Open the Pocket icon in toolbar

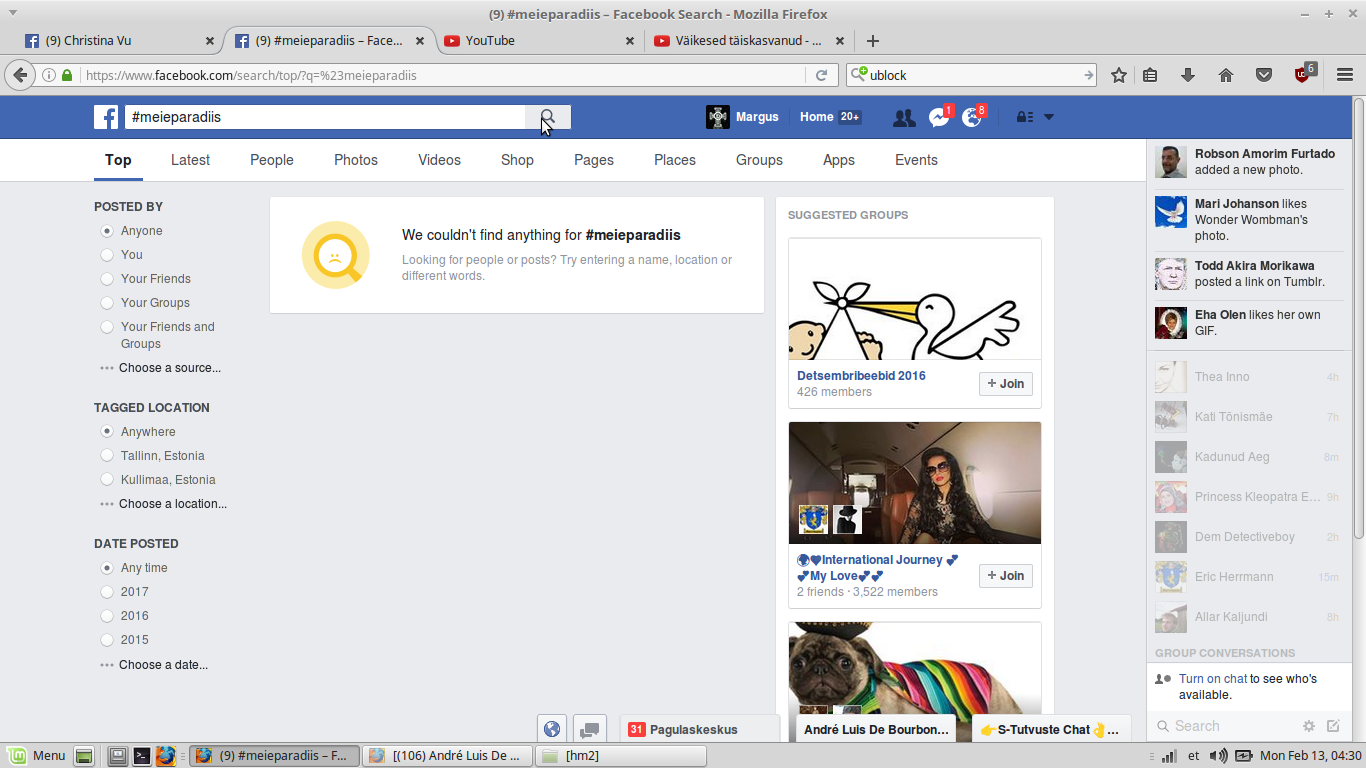click(1264, 75)
